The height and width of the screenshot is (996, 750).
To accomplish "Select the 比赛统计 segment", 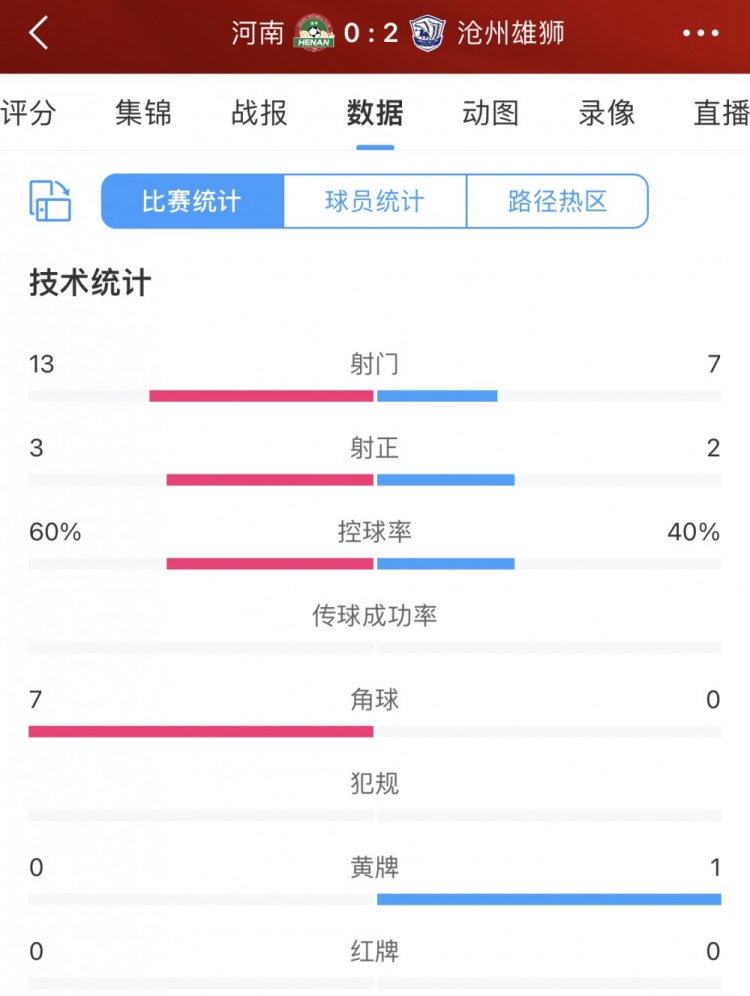I will [x=192, y=201].
